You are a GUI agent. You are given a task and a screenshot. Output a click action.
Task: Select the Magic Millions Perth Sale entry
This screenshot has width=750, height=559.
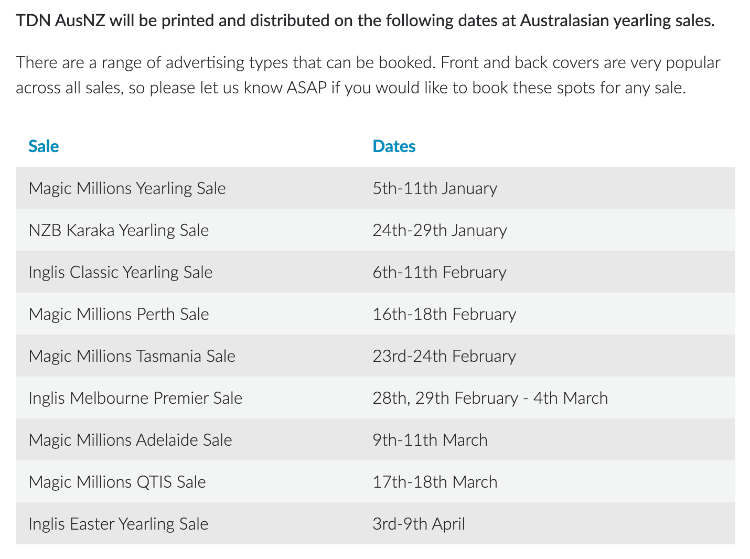[x=119, y=314]
